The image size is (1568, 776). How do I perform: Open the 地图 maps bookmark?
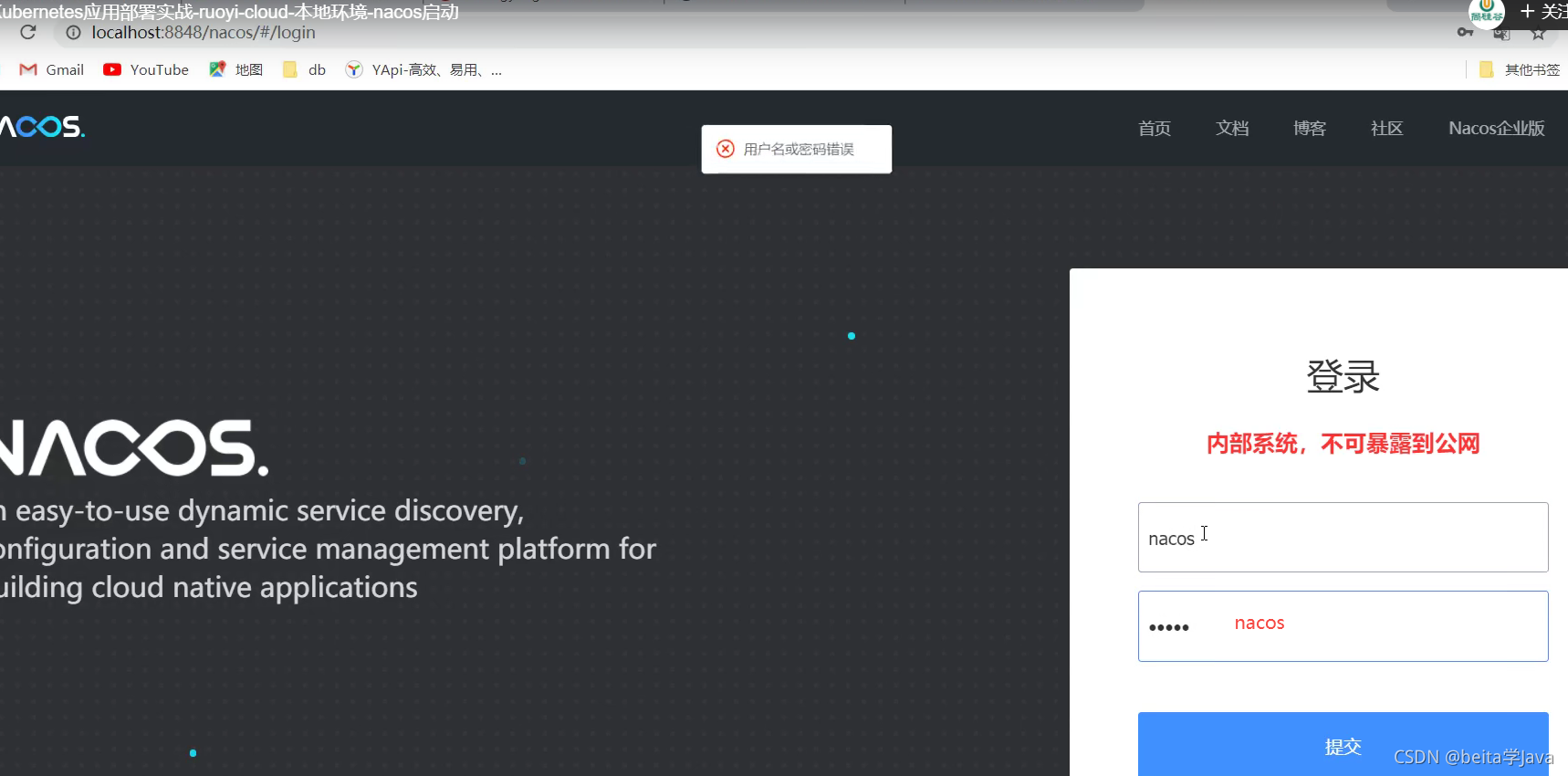[x=235, y=69]
